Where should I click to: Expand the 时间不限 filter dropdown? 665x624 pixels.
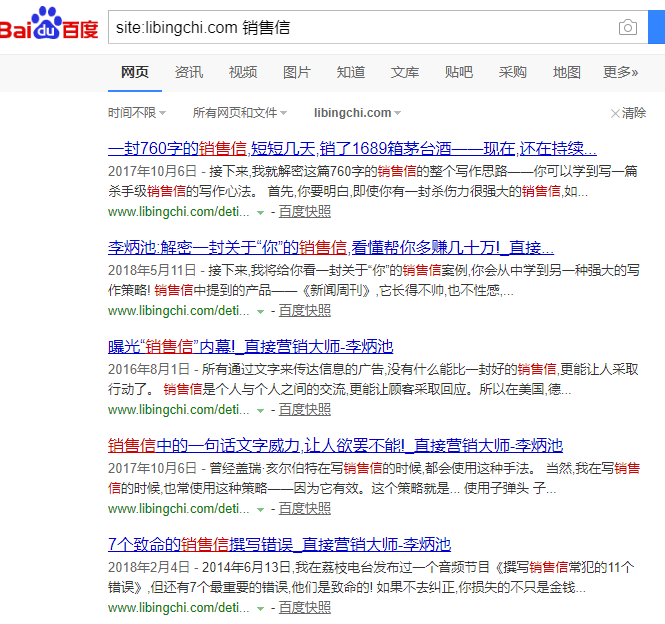pos(137,113)
